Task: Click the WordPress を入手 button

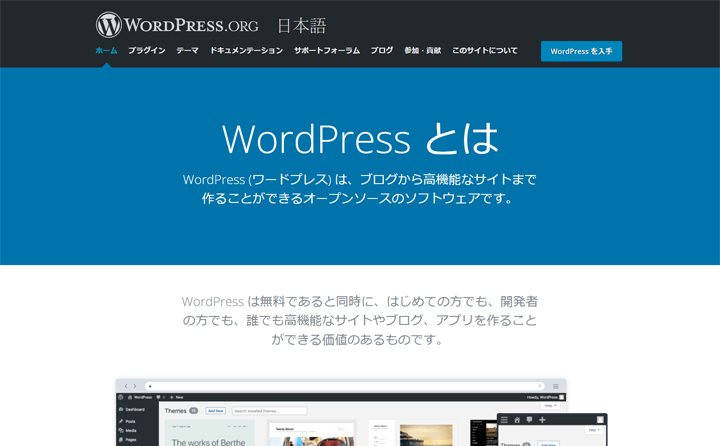Action: 581,51
